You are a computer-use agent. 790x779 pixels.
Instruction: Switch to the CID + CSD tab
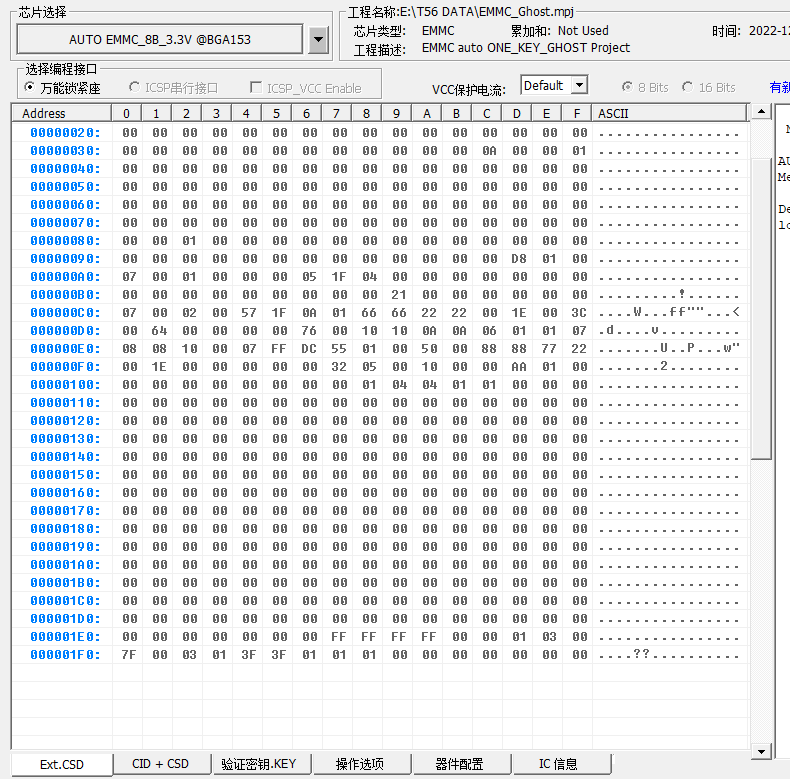[x=160, y=764]
